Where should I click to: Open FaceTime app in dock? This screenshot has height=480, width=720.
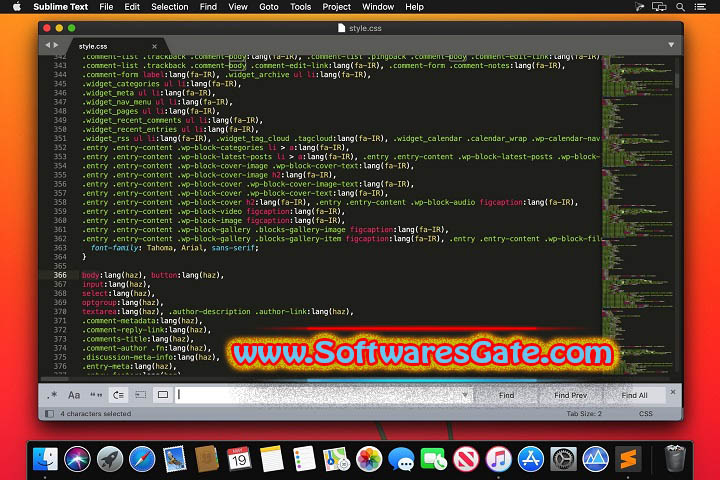pos(433,459)
